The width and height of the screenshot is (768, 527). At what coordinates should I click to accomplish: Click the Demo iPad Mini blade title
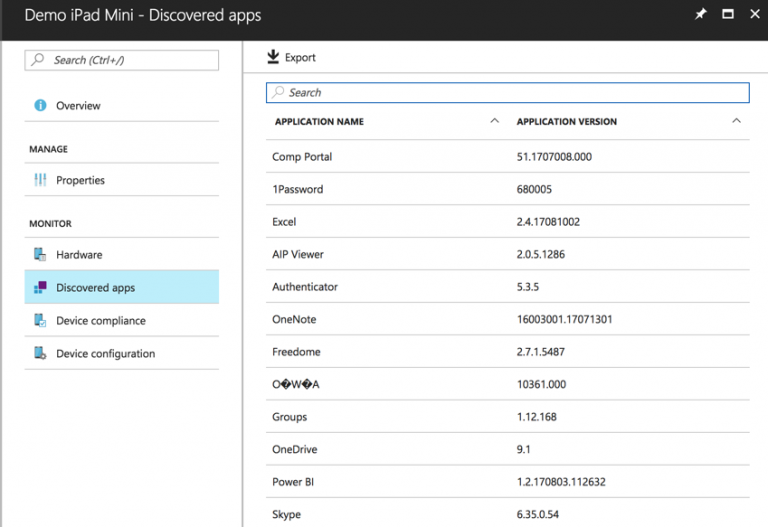coord(143,15)
